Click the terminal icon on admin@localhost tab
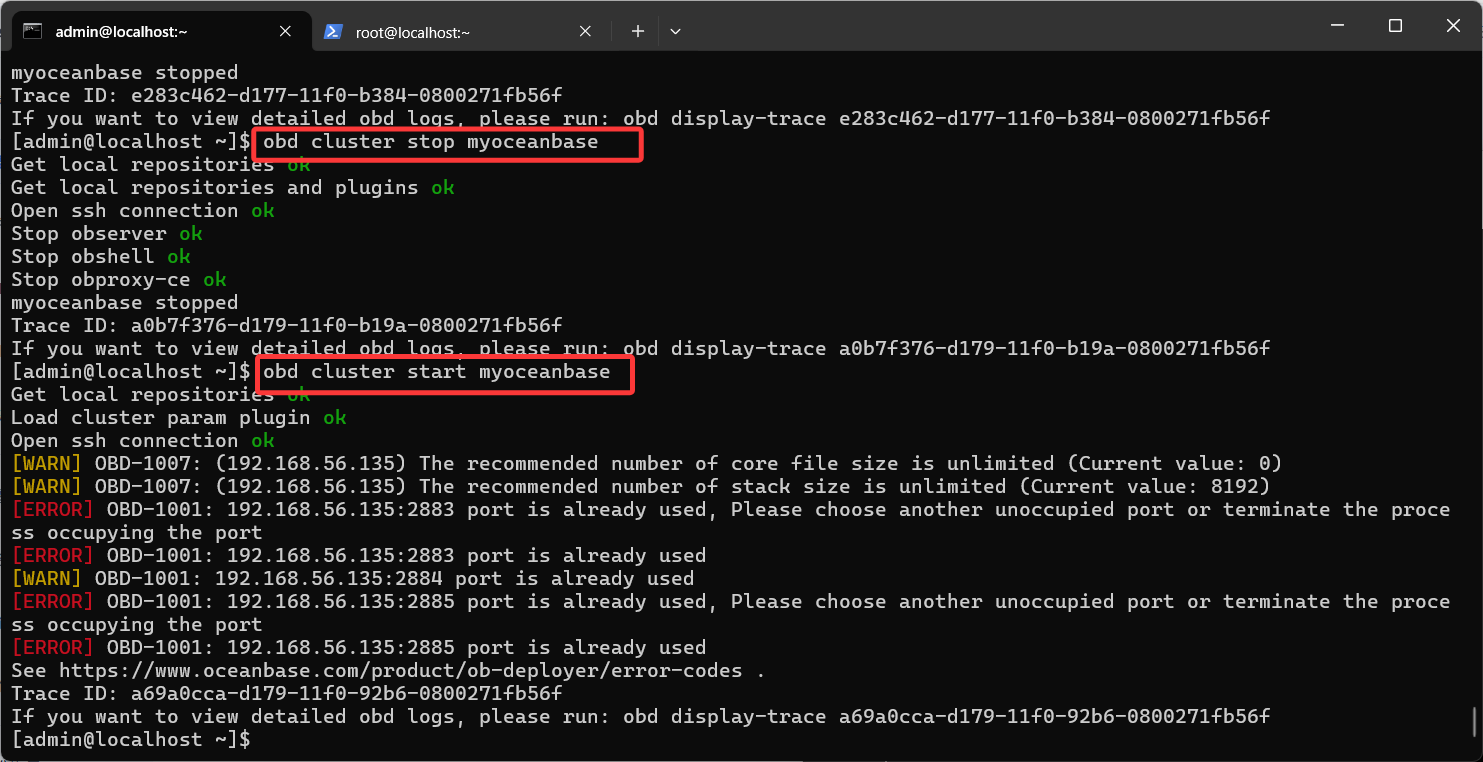The height and width of the screenshot is (762, 1483). pos(32,31)
